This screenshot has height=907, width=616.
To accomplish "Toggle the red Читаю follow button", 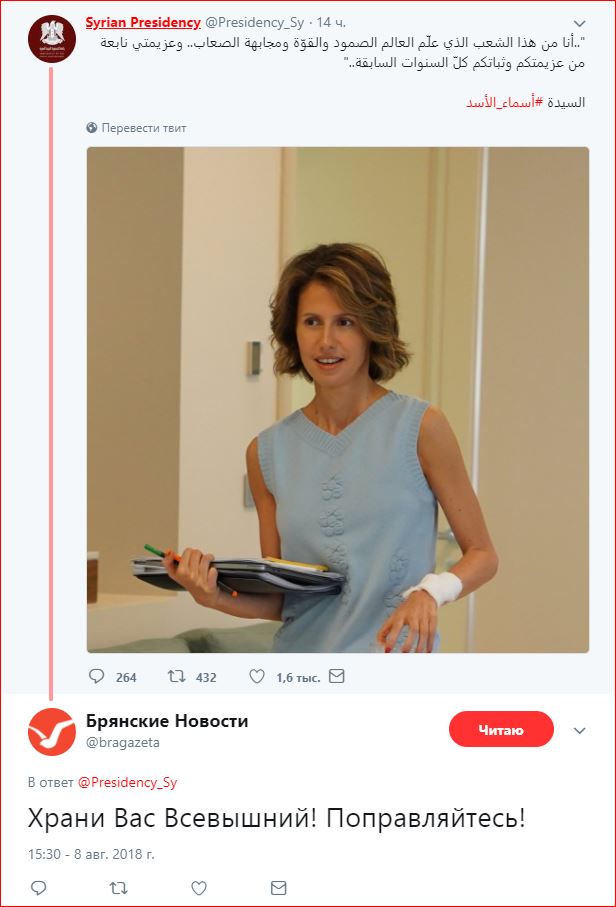I will pyautogui.click(x=501, y=729).
